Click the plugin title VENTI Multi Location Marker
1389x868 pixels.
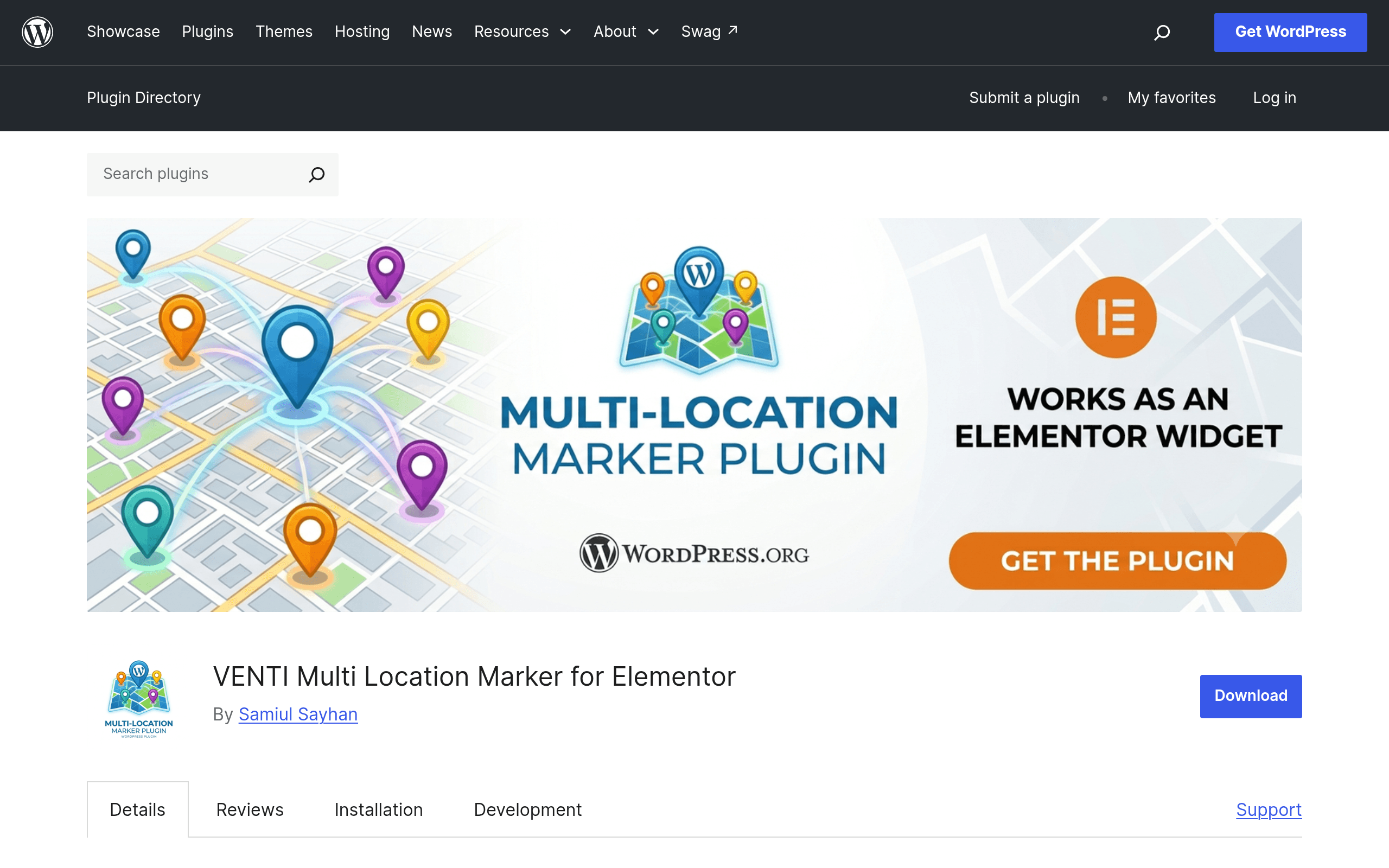pos(474,676)
